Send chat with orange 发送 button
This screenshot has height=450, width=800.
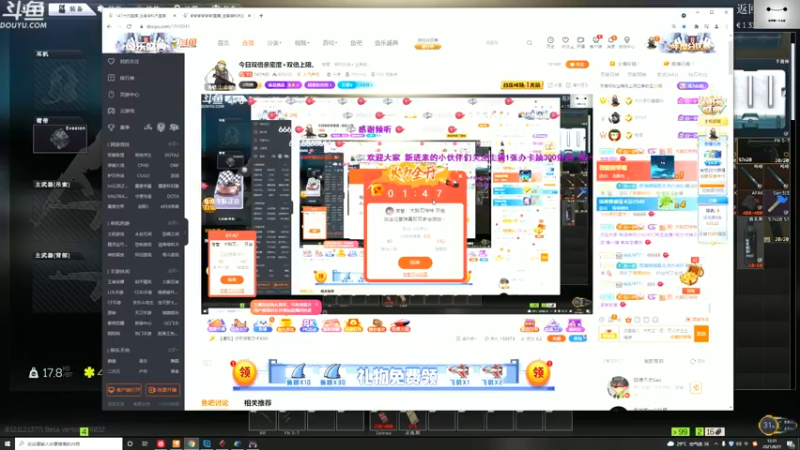702,334
